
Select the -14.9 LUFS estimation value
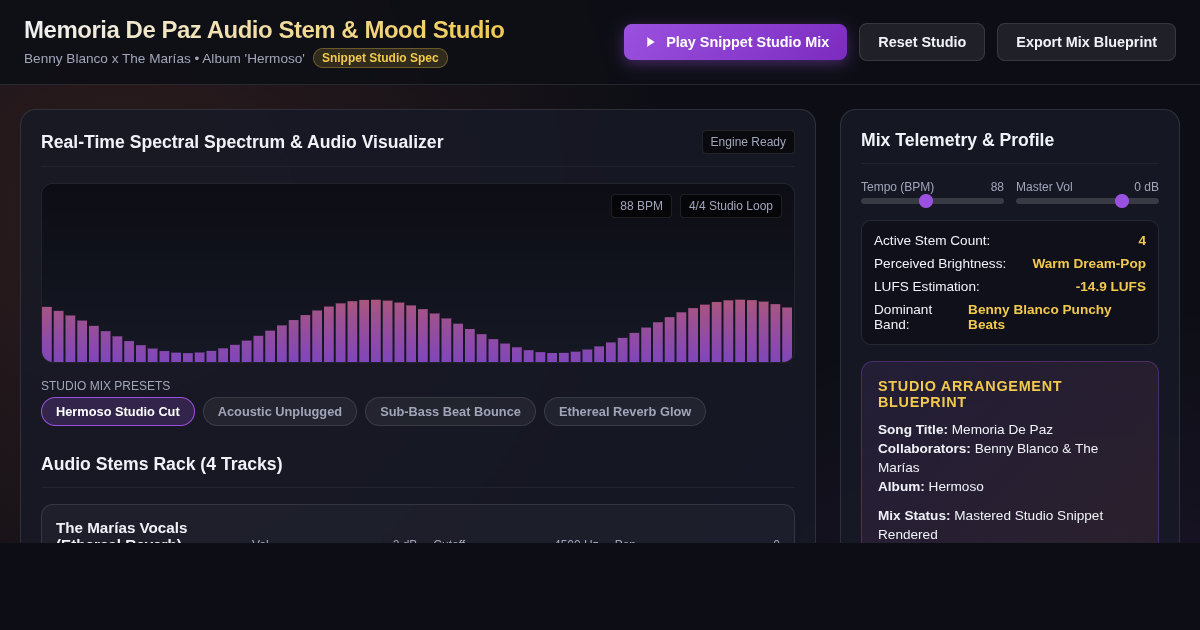tap(1111, 286)
